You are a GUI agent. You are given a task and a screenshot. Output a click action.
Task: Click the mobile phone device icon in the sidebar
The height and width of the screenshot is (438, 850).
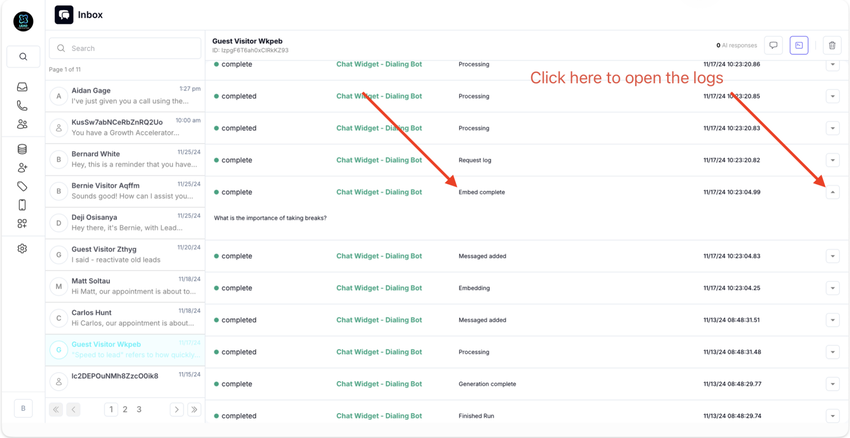coord(22,205)
